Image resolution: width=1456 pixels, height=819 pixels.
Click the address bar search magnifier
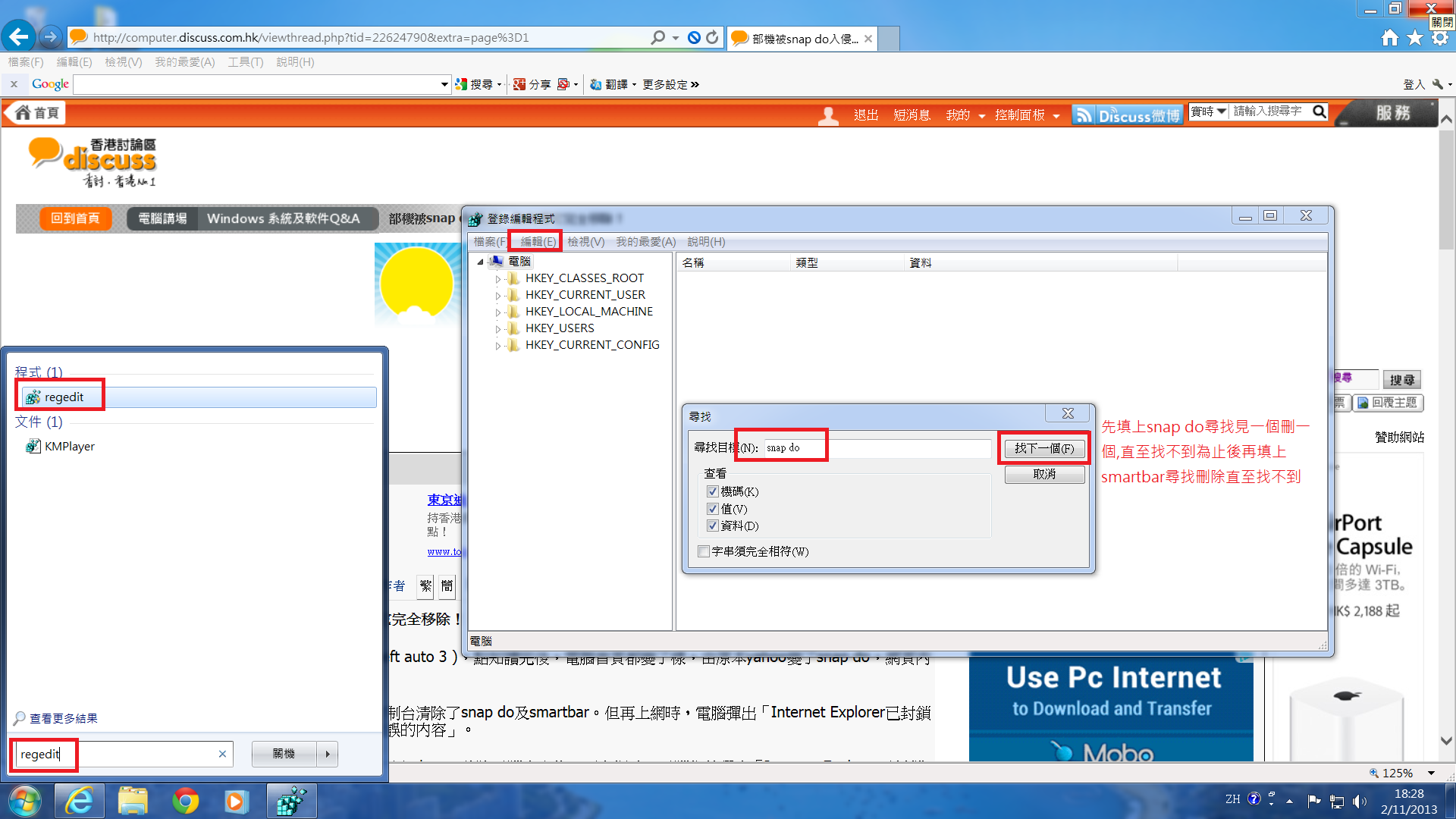tap(657, 37)
